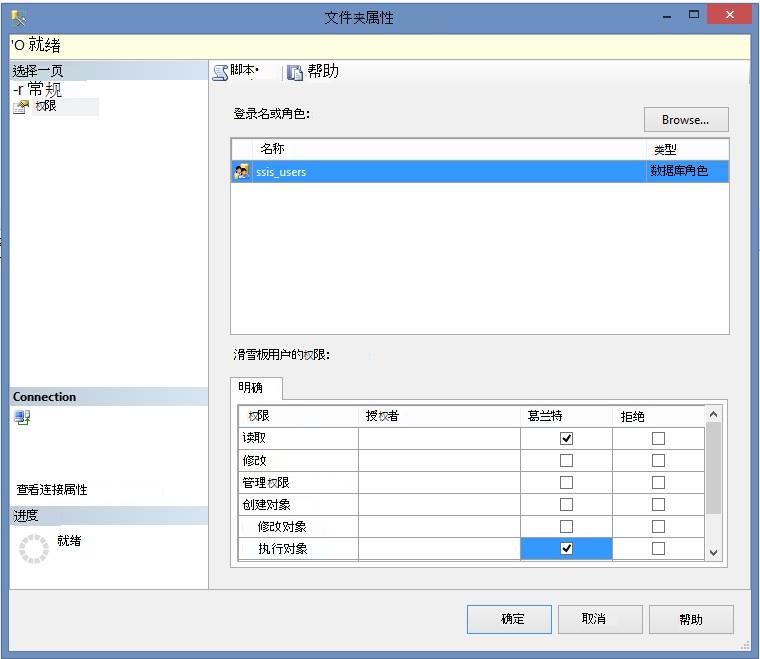The width and height of the screenshot is (760, 659).
Task: Switch to the 明确 tab
Action: [256, 388]
